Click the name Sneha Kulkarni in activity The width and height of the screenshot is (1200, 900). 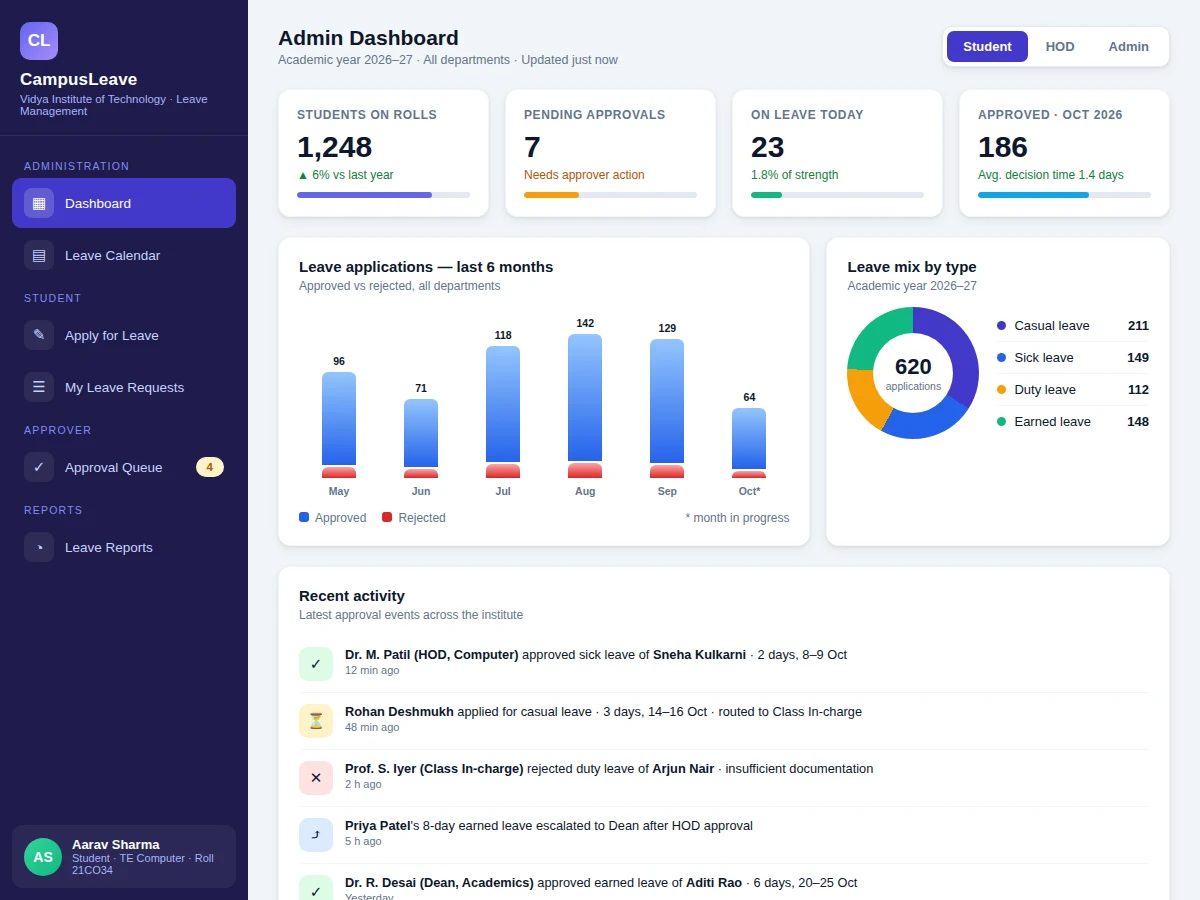699,655
